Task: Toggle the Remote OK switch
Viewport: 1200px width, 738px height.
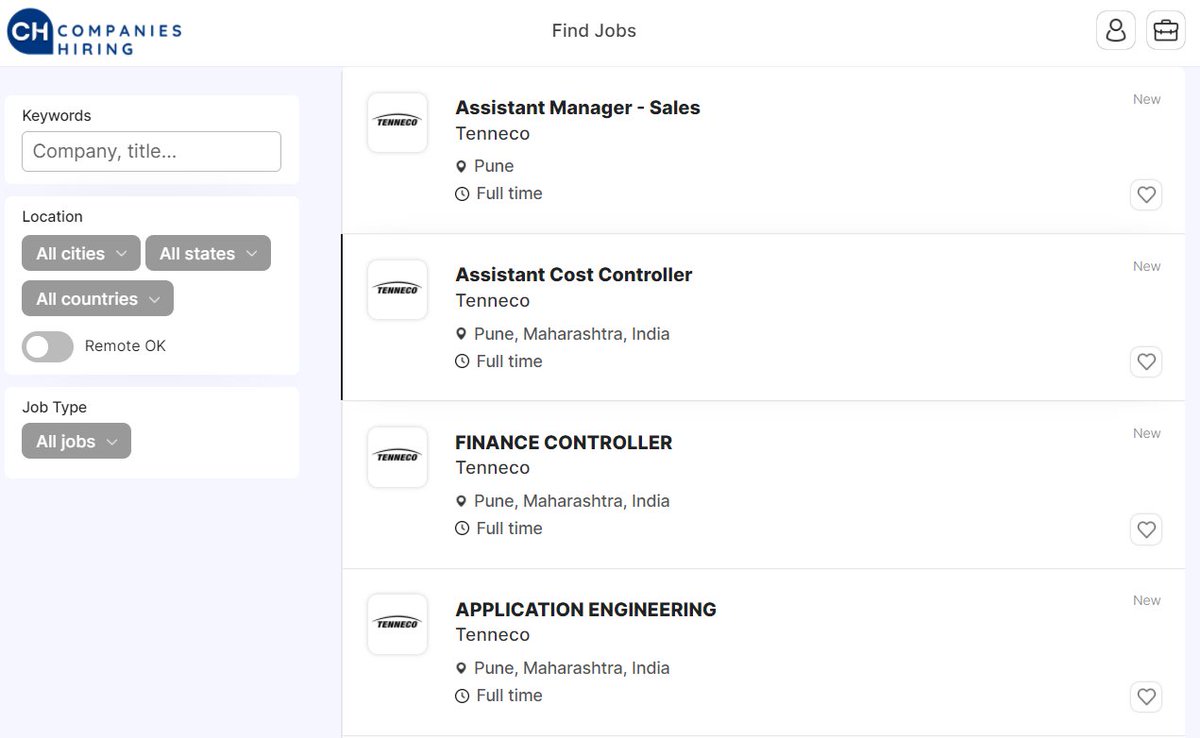Action: (x=48, y=346)
